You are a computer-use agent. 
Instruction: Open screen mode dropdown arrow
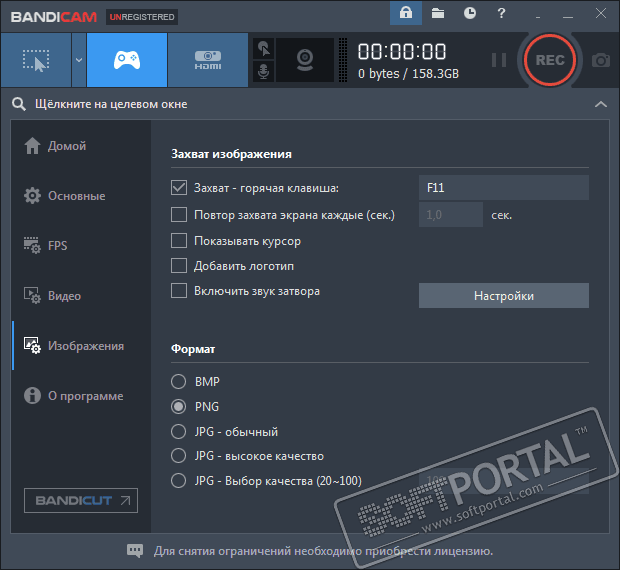point(79,60)
